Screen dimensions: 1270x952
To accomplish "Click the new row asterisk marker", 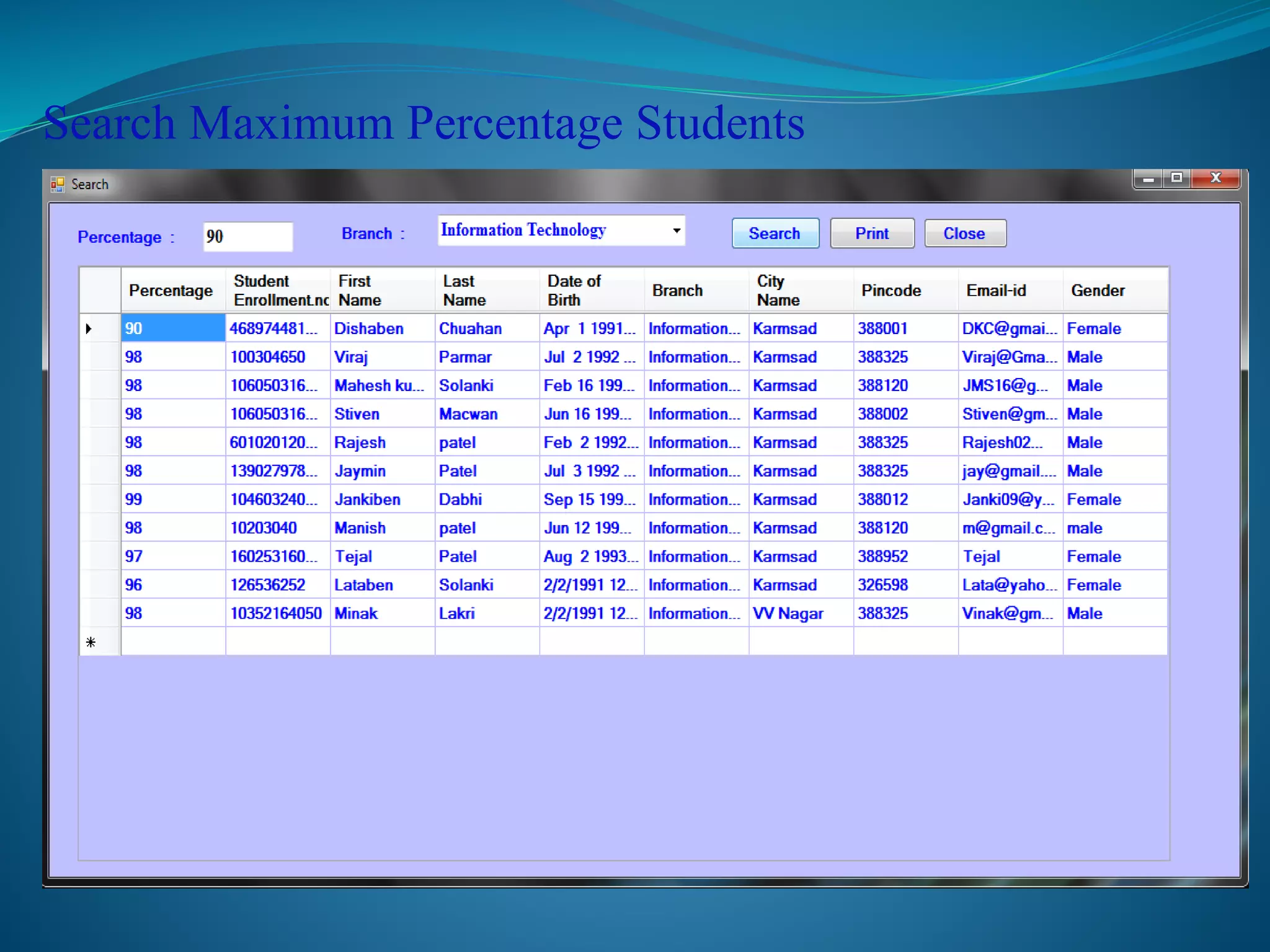I will pyautogui.click(x=99, y=641).
